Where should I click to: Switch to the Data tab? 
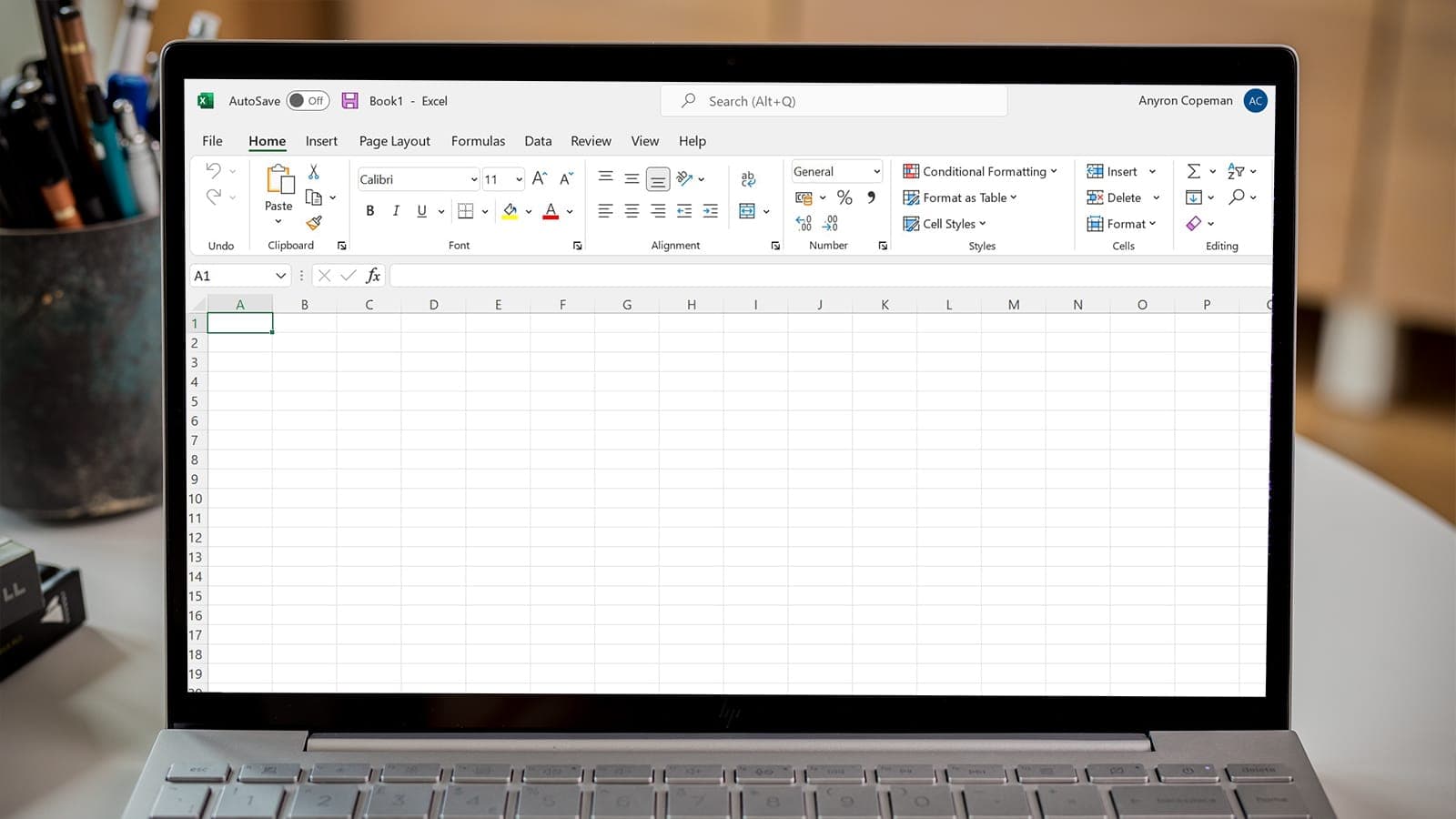(538, 141)
